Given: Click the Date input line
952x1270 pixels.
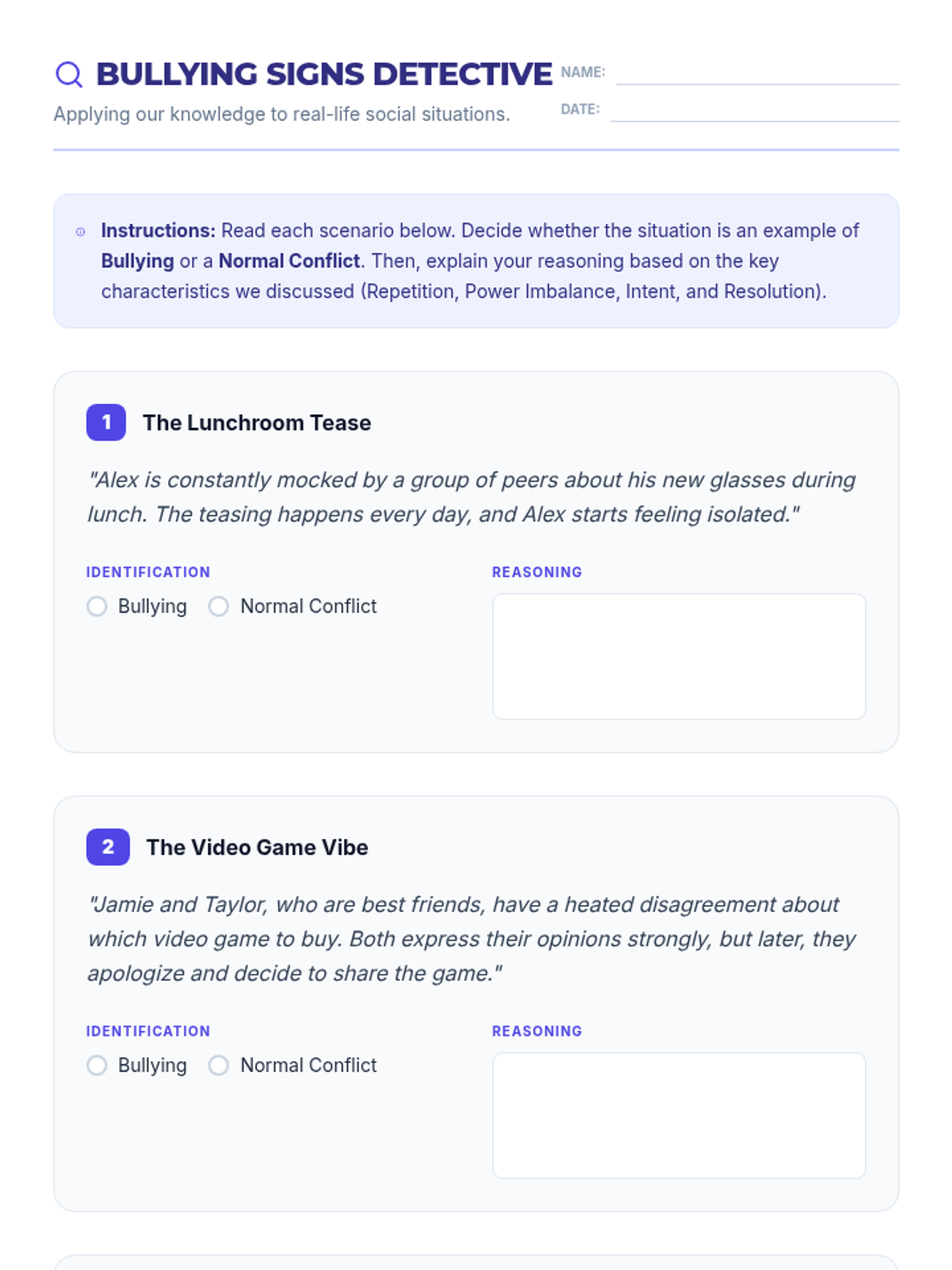Looking at the screenshot, I should [754, 110].
